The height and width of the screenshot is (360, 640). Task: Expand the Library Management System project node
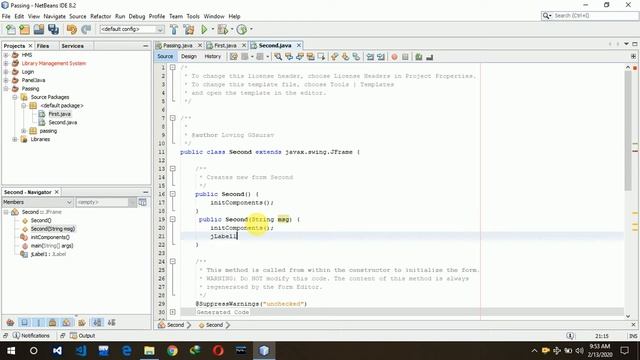[6, 63]
